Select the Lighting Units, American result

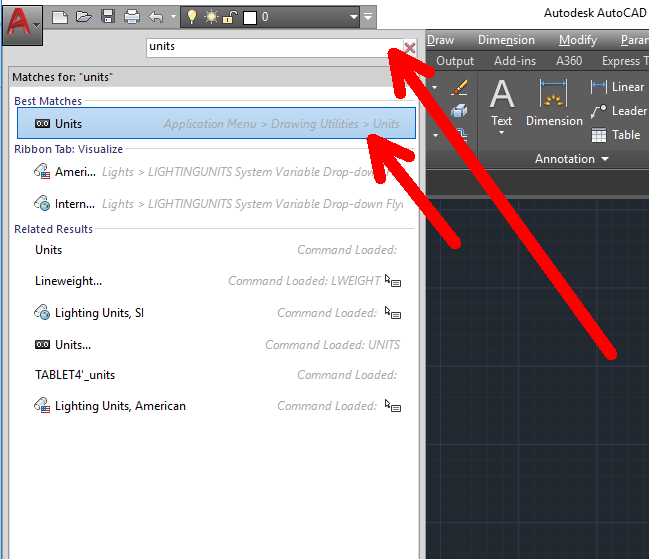(216, 406)
